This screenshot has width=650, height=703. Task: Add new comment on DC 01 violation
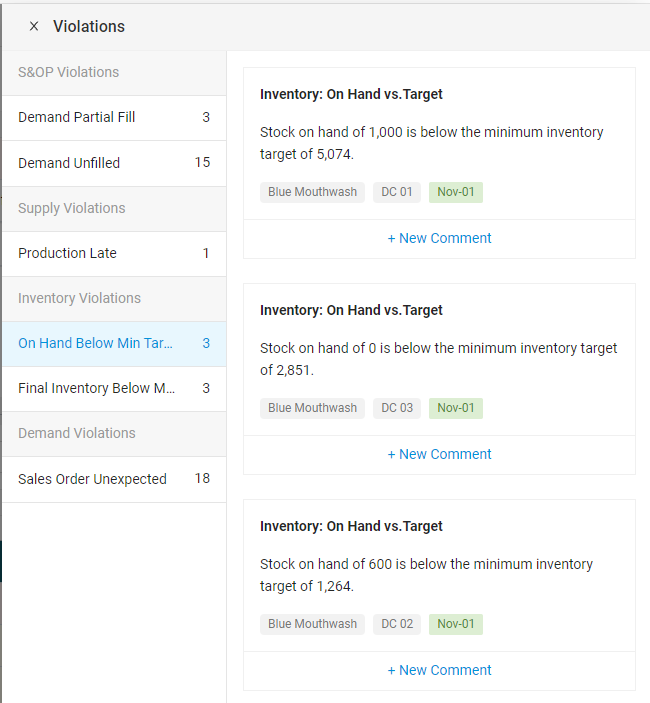pyautogui.click(x=439, y=238)
